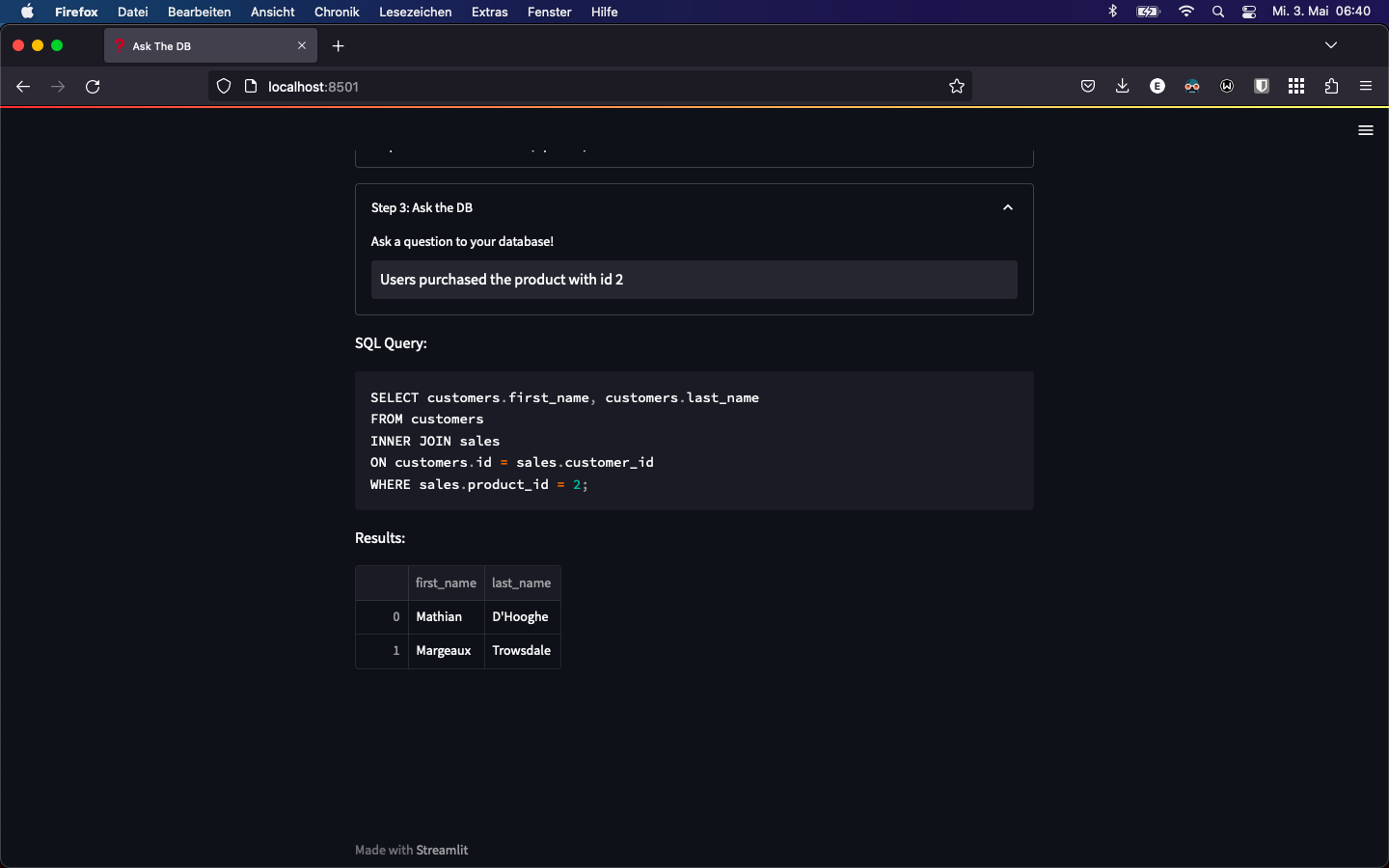Click the Ask a question to your database label
This screenshot has height=868, width=1389.
point(462,241)
